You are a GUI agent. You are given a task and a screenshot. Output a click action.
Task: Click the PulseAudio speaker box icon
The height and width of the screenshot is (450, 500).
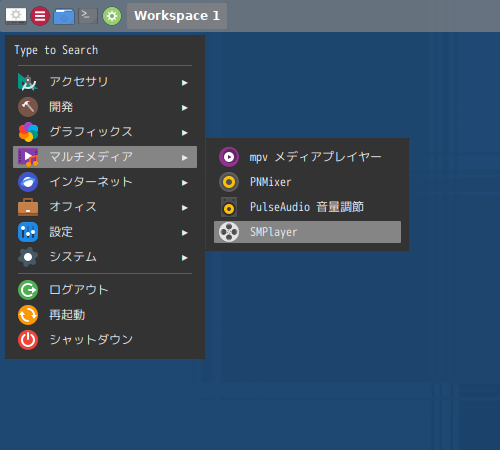point(229,207)
